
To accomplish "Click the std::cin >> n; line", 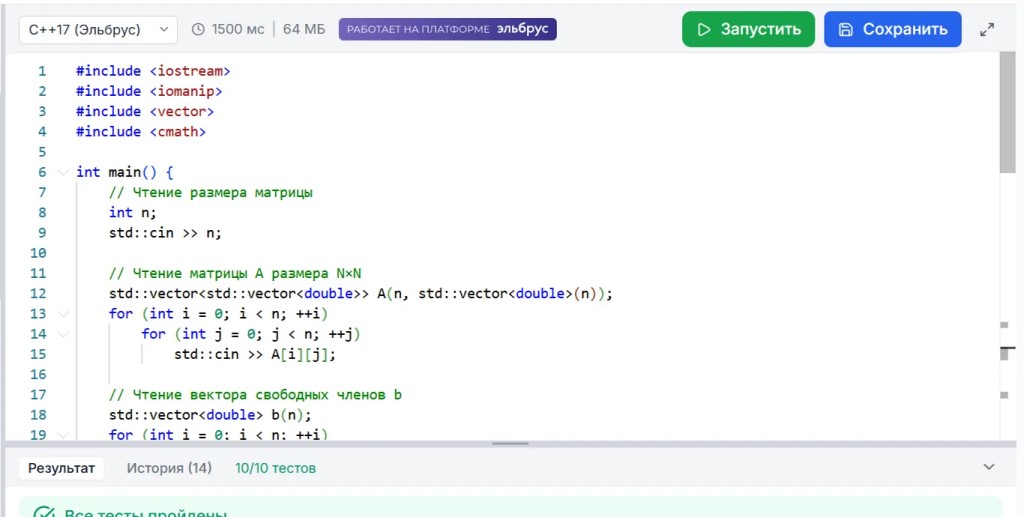I will pos(165,233).
